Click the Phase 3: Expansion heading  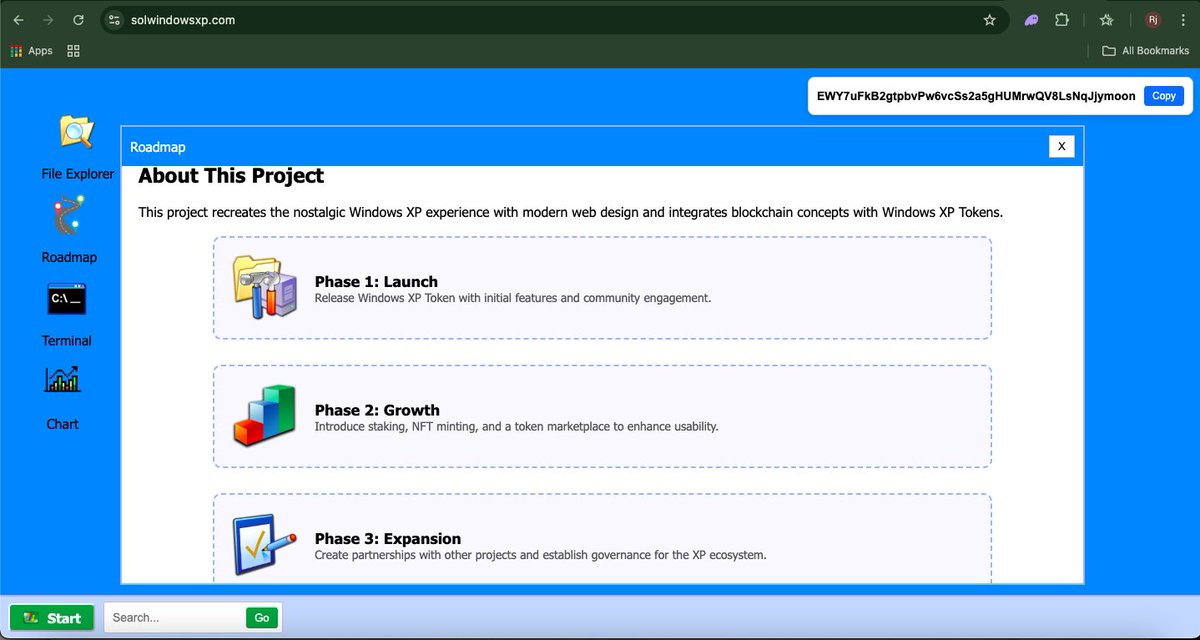[388, 538]
